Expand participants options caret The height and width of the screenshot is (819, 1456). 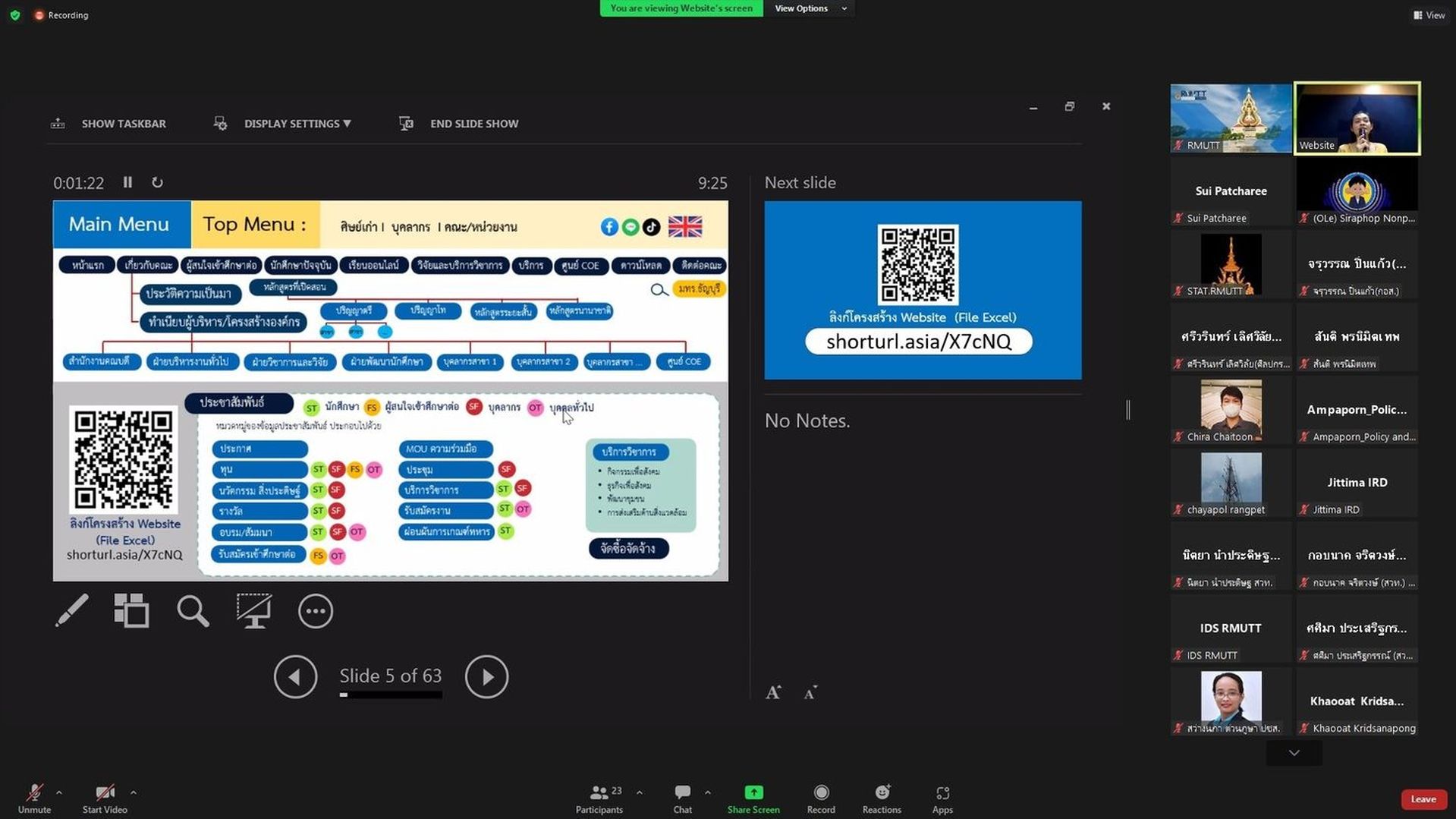pyautogui.click(x=640, y=792)
